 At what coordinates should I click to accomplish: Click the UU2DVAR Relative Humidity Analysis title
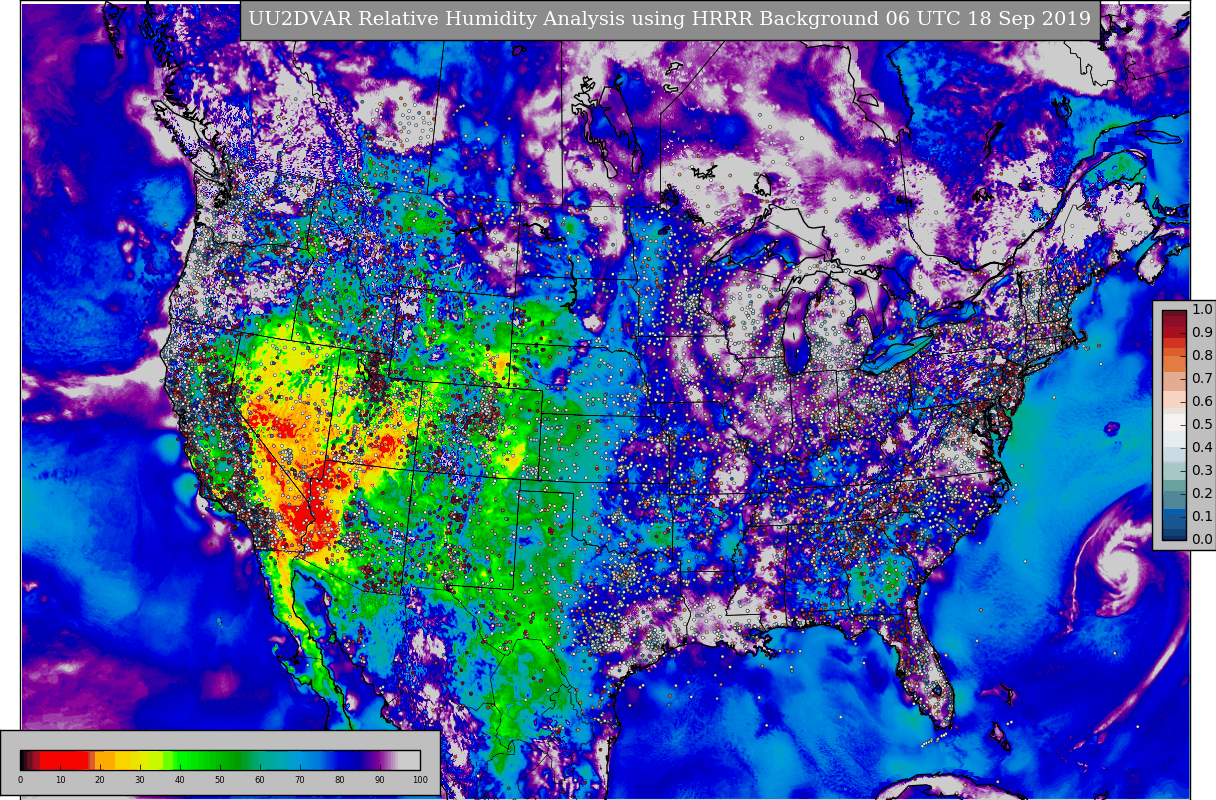670,19
